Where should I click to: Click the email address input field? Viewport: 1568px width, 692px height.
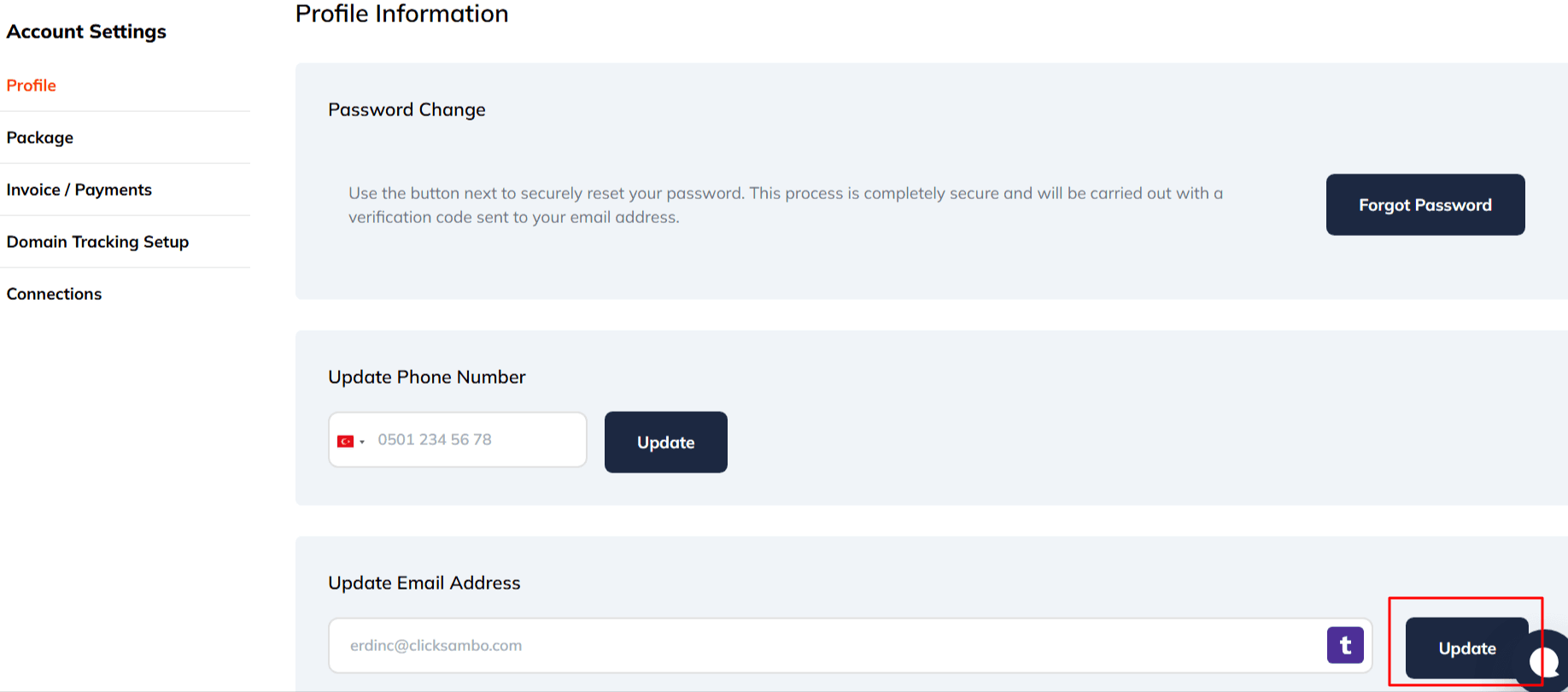769,645
